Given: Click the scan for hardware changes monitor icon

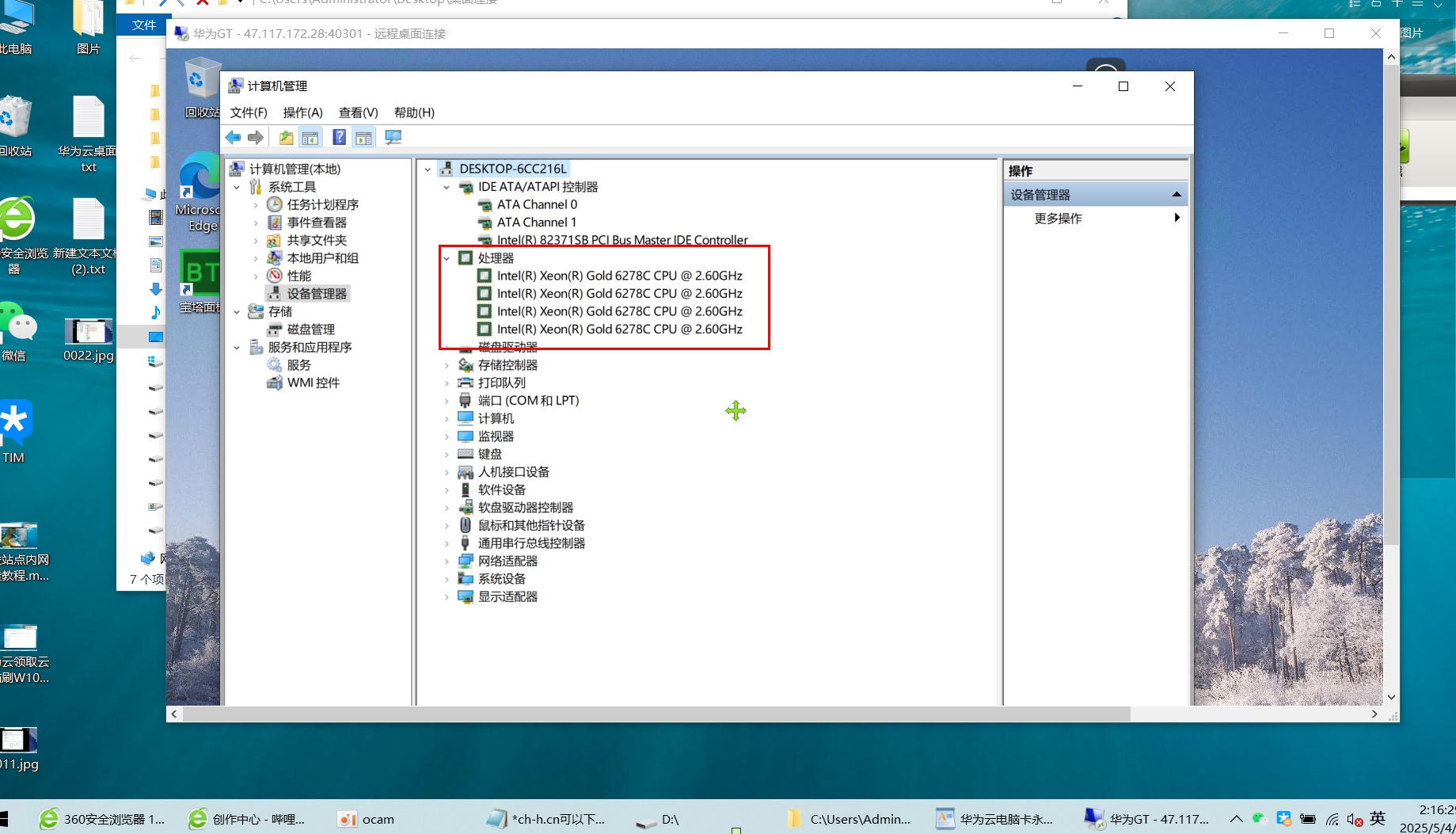Looking at the screenshot, I should [393, 138].
